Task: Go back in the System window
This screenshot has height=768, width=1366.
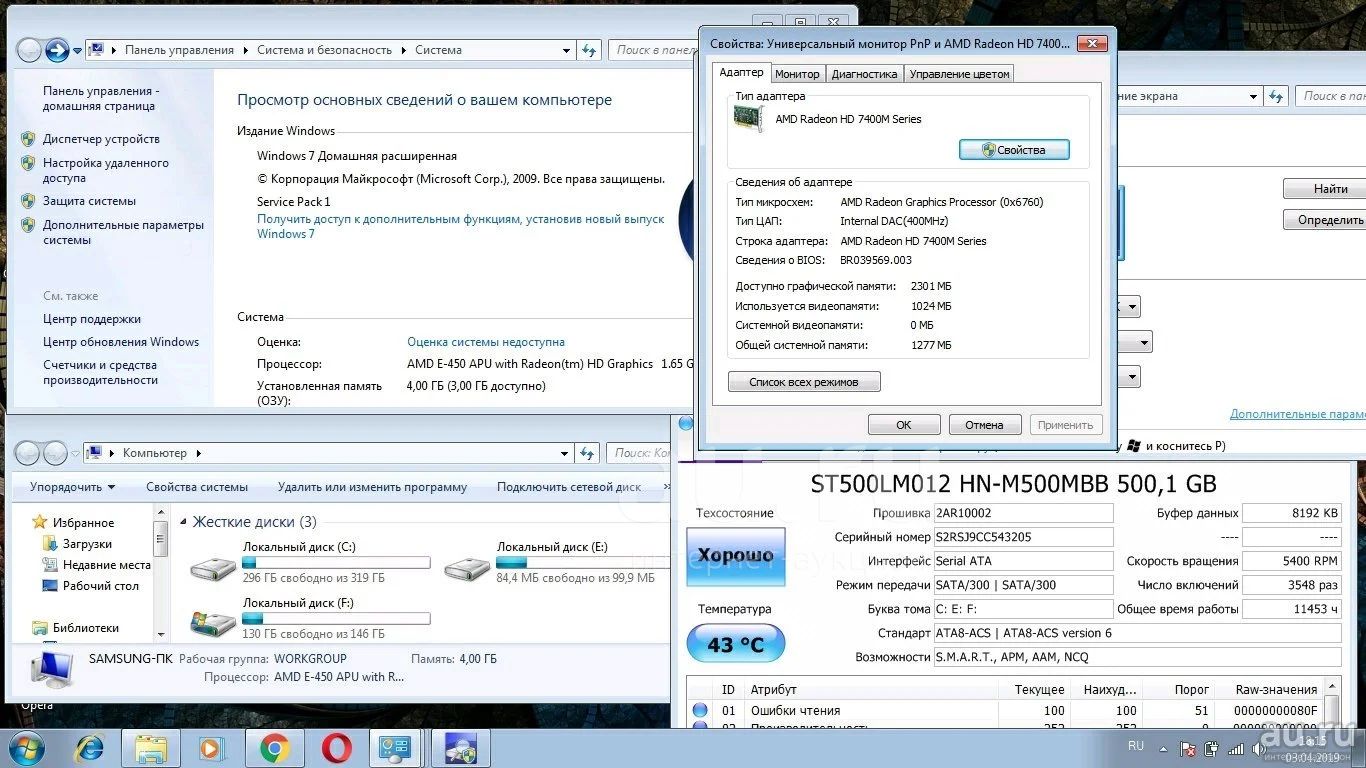Action: pos(30,49)
